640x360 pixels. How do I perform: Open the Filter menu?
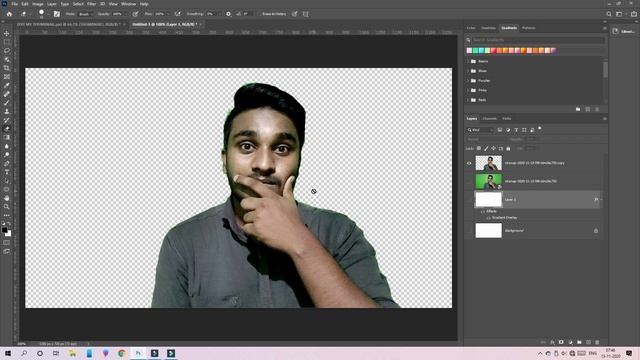[x=91, y=4]
